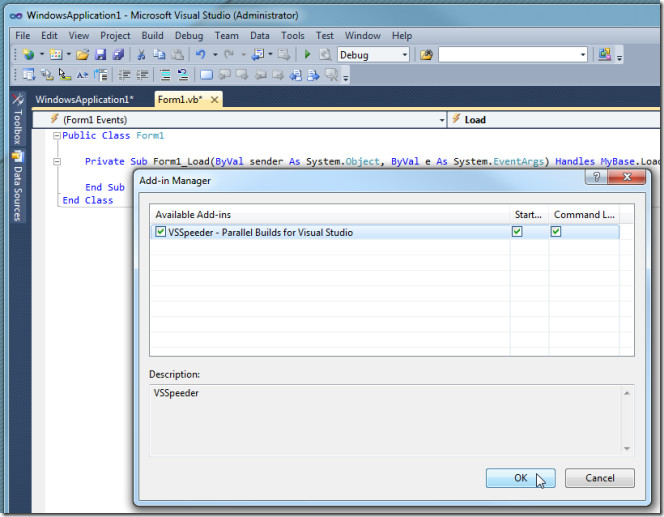This screenshot has width=664, height=517.
Task: Click the standard toolbar overflow options arrow
Action: 619,58
